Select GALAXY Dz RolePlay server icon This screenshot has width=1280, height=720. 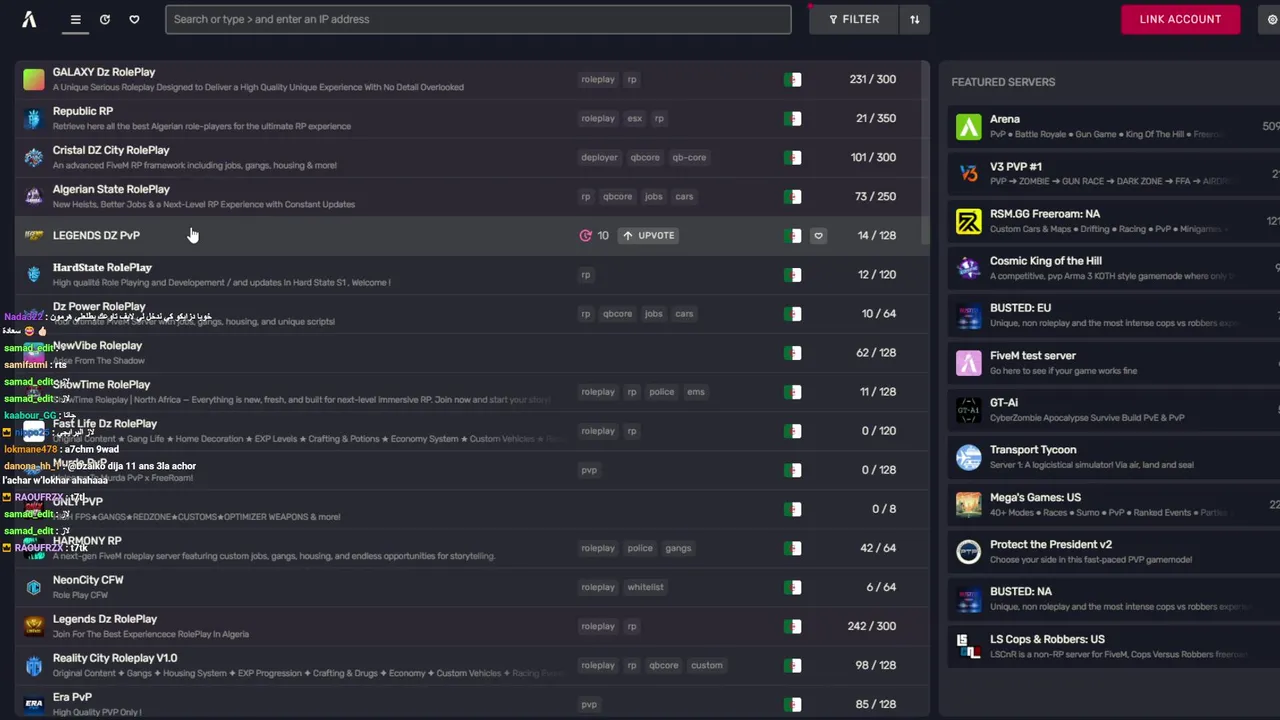tap(34, 79)
